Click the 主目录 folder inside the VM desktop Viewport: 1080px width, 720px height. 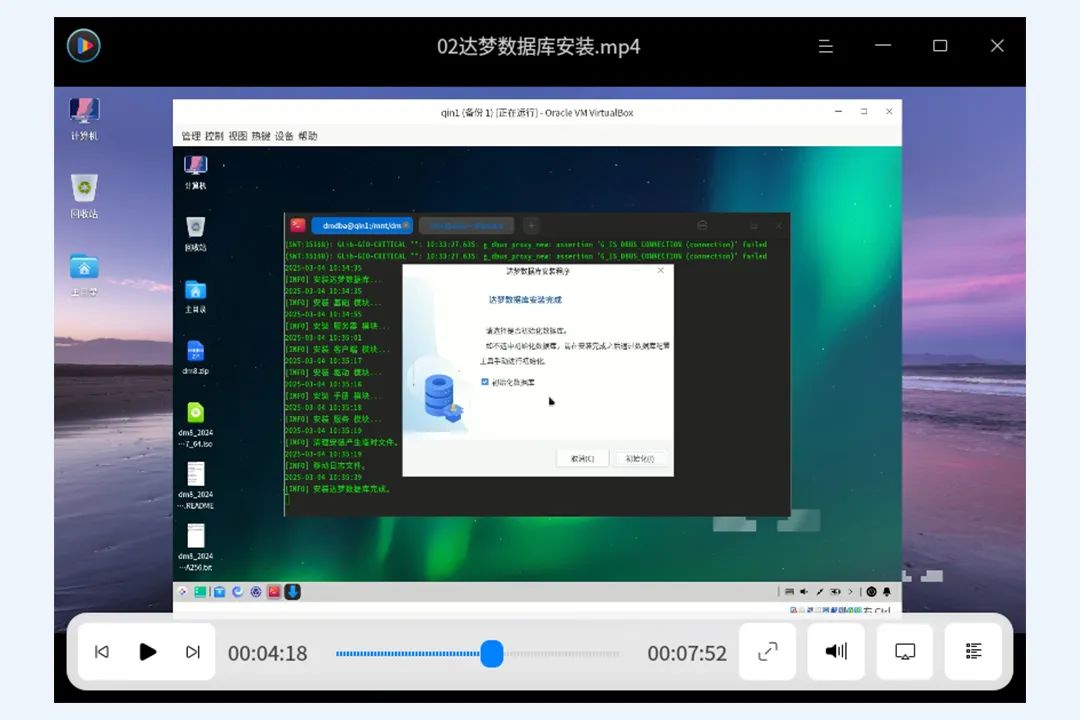196,296
